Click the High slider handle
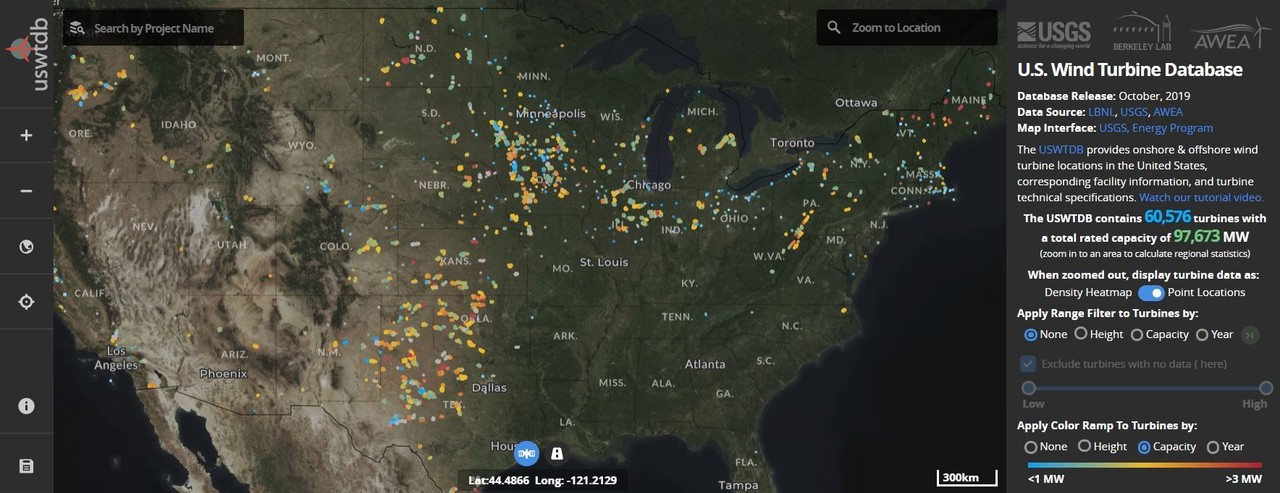Viewport: 1280px width, 493px height. pyautogui.click(x=1266, y=388)
